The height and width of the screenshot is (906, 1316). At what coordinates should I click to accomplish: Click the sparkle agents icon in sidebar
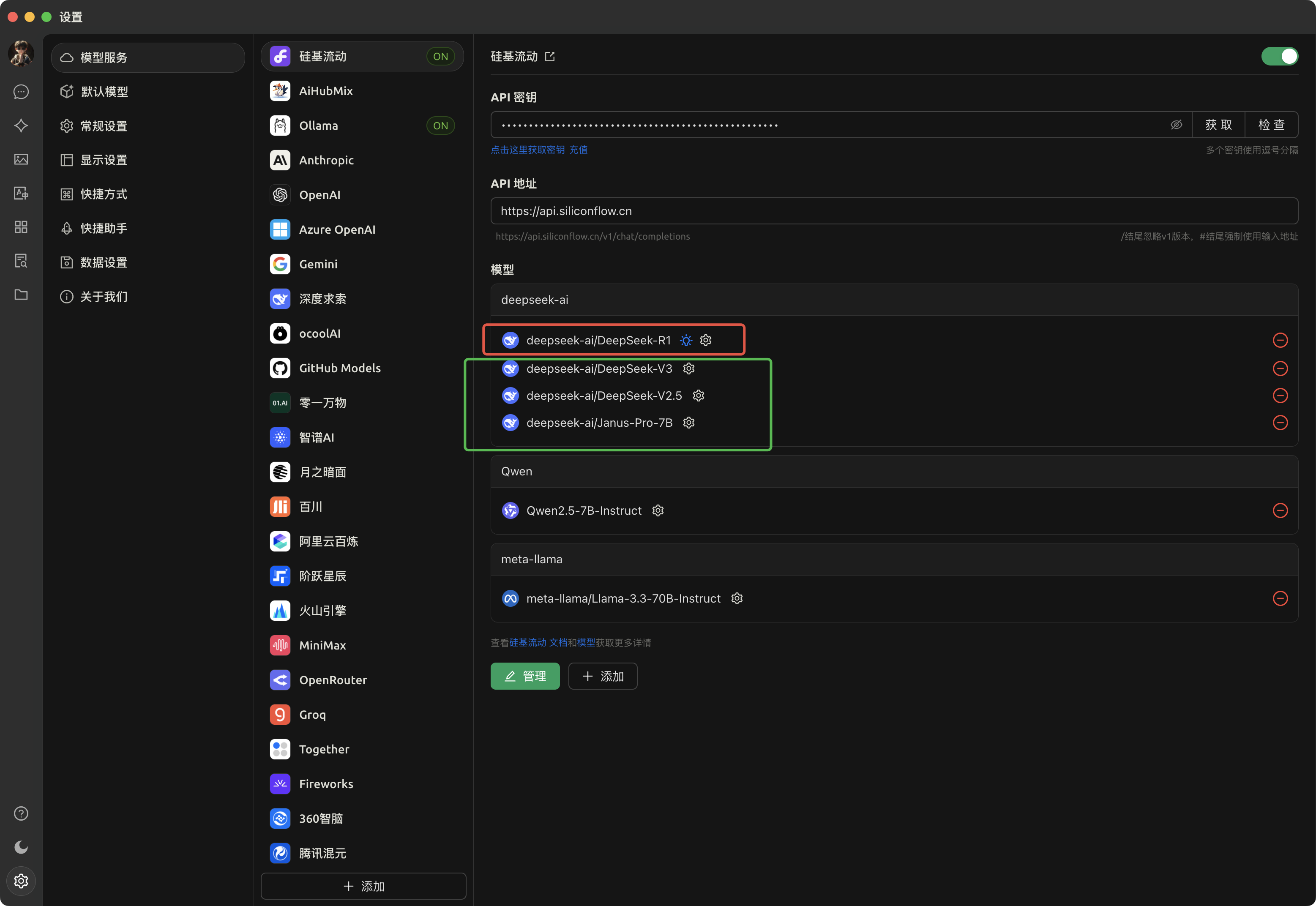point(21,126)
